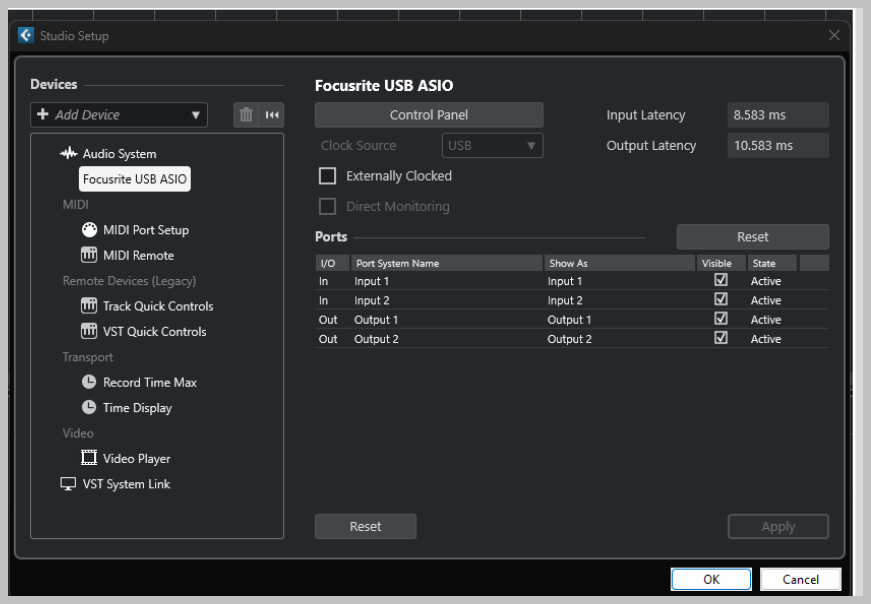
Task: Select Audio System in the devices tree
Action: (119, 153)
